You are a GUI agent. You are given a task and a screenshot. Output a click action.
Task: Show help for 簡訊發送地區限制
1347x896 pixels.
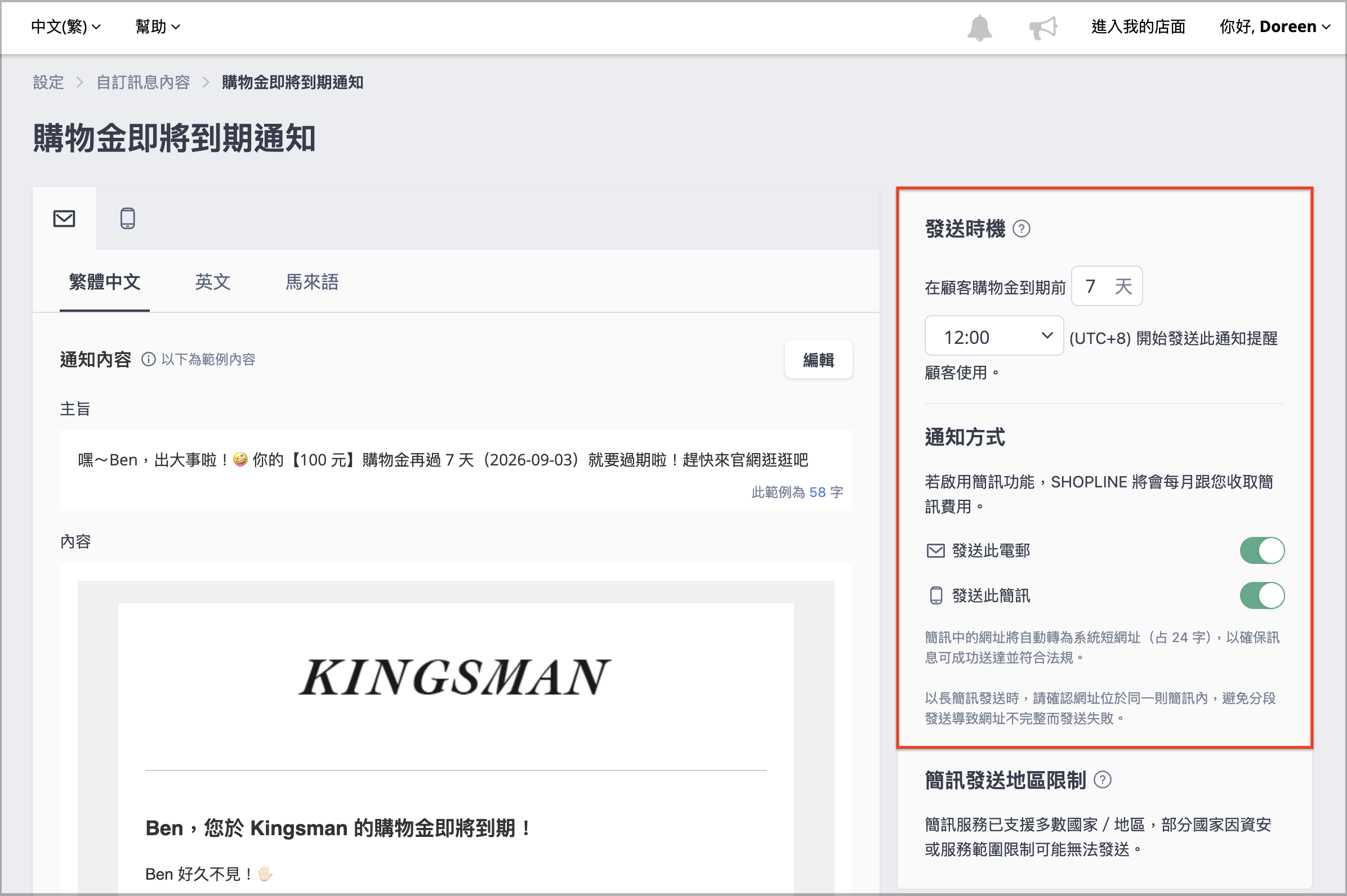coord(1102,780)
